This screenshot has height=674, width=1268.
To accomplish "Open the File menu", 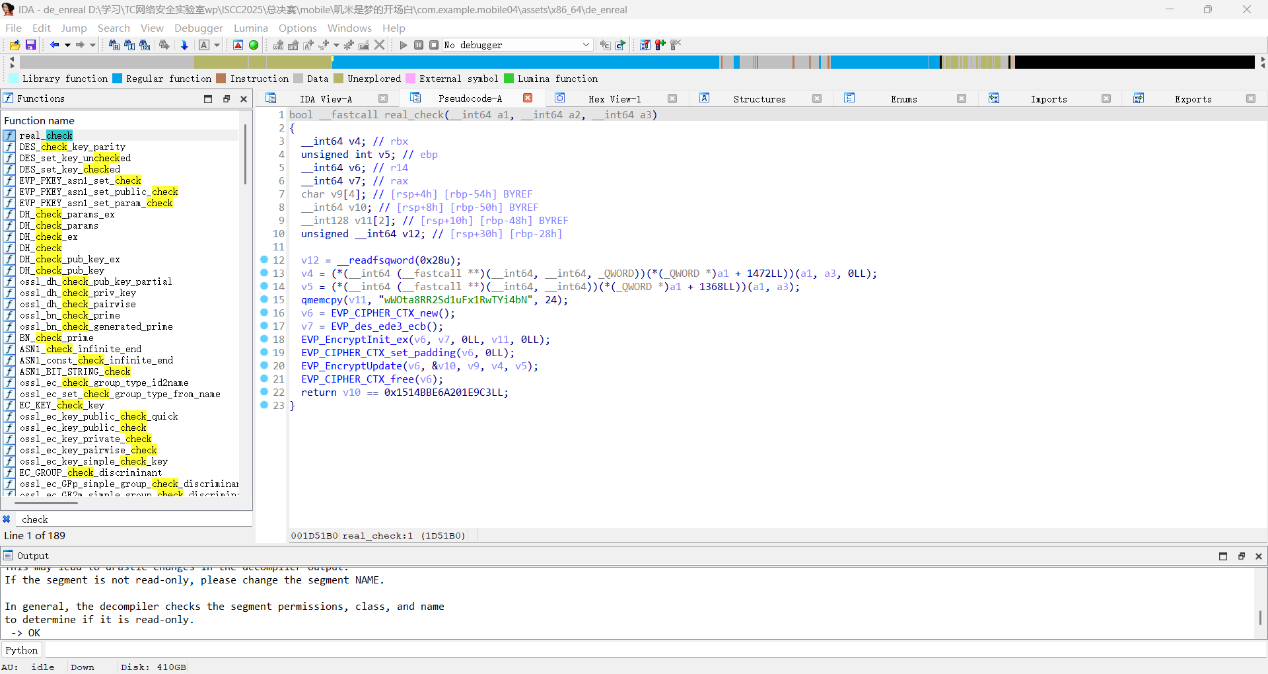I will coord(14,28).
